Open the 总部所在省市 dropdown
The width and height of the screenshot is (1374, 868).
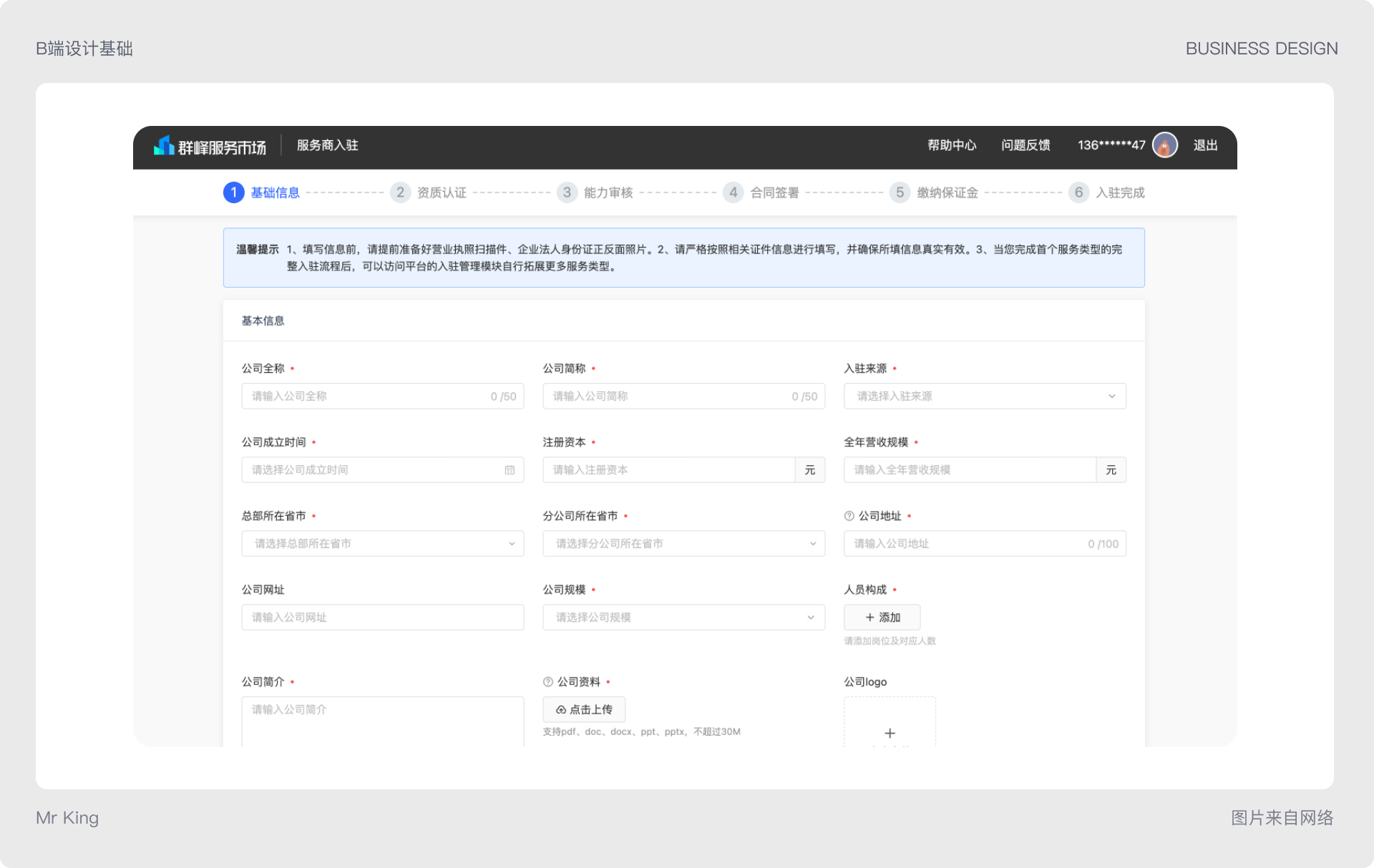coord(383,544)
